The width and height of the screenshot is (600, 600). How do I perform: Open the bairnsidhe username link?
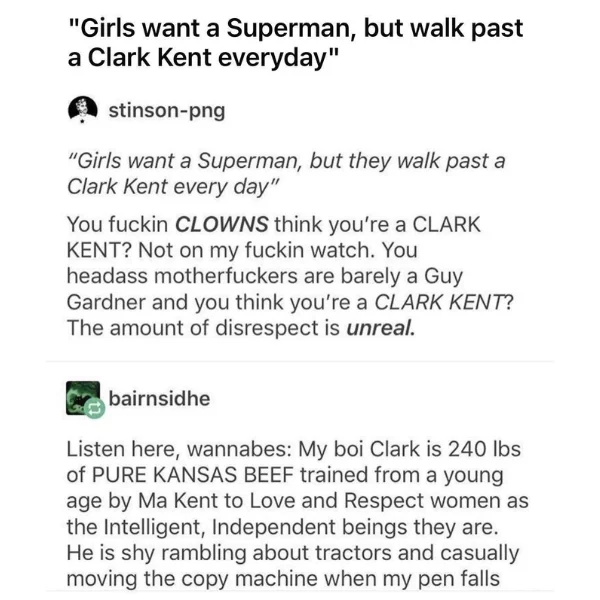pos(160,398)
